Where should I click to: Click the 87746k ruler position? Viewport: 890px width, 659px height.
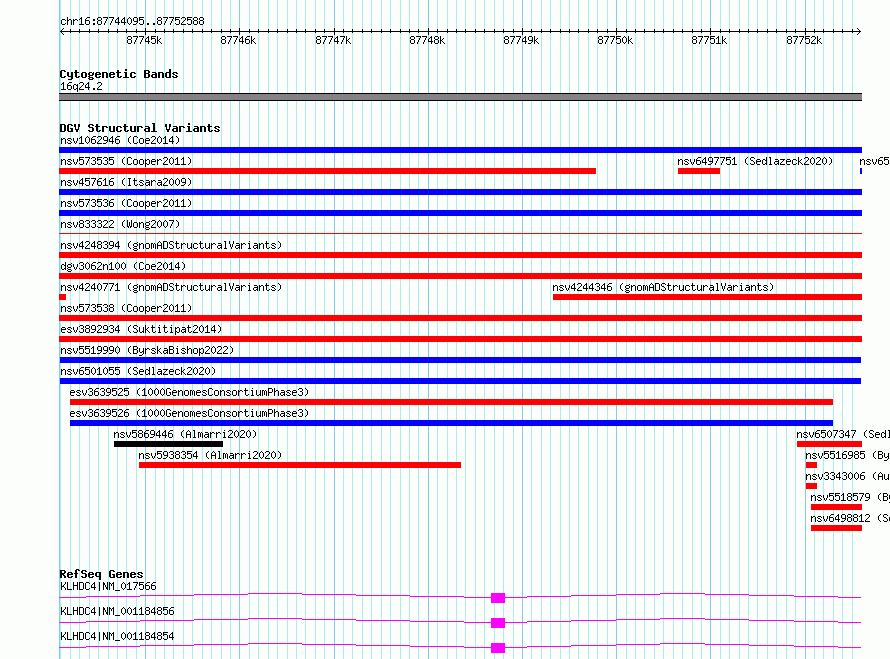(238, 40)
